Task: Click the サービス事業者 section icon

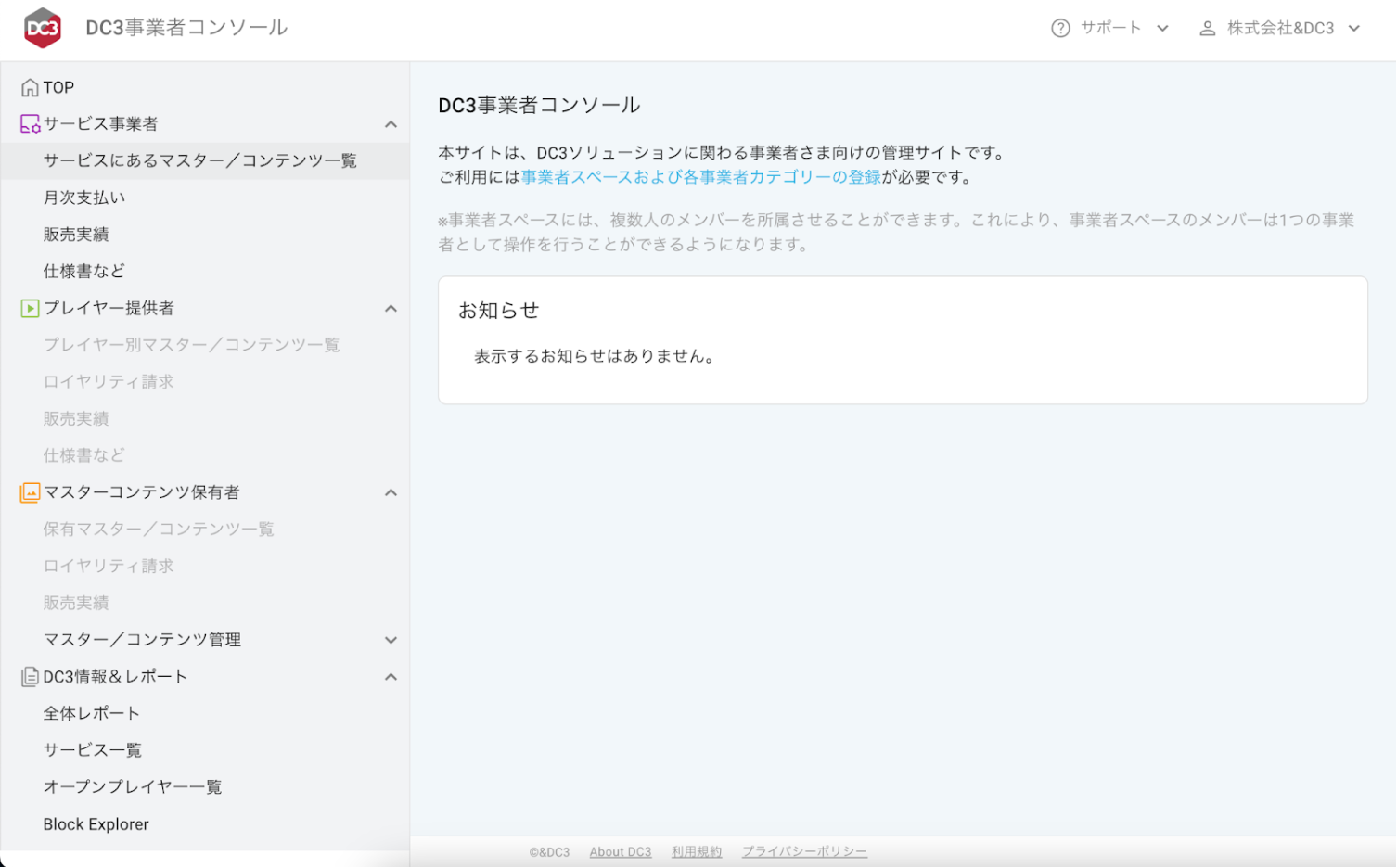Action: (30, 124)
